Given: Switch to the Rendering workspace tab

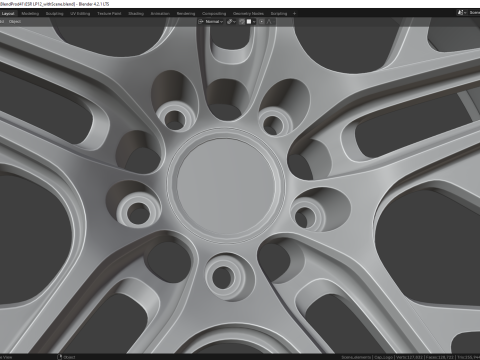Looking at the screenshot, I should coord(186,14).
